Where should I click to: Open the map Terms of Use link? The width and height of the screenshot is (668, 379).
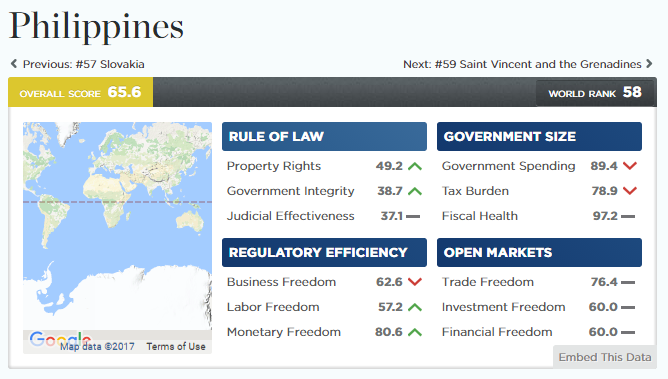click(x=176, y=347)
